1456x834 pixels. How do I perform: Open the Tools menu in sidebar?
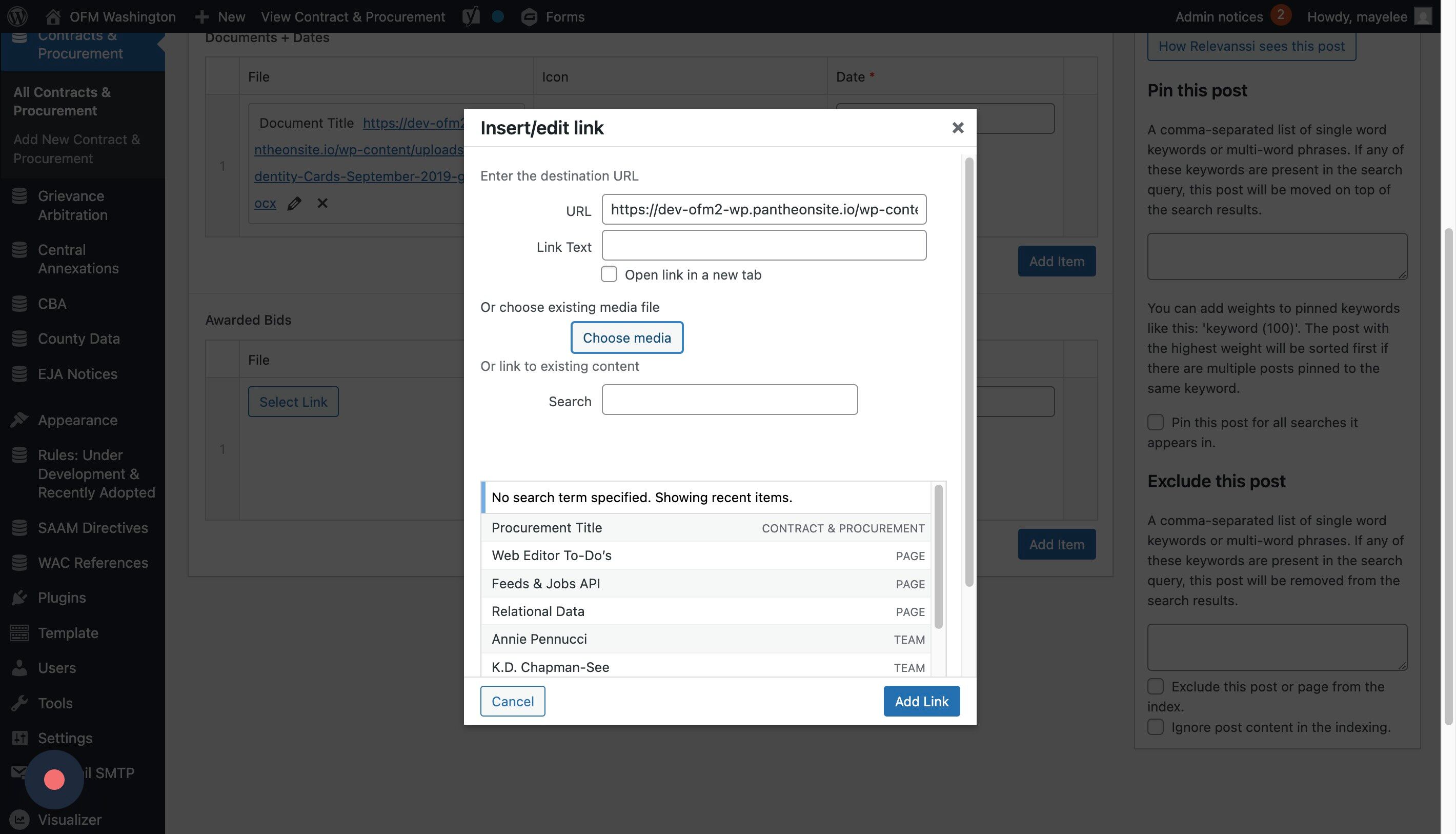pos(55,703)
